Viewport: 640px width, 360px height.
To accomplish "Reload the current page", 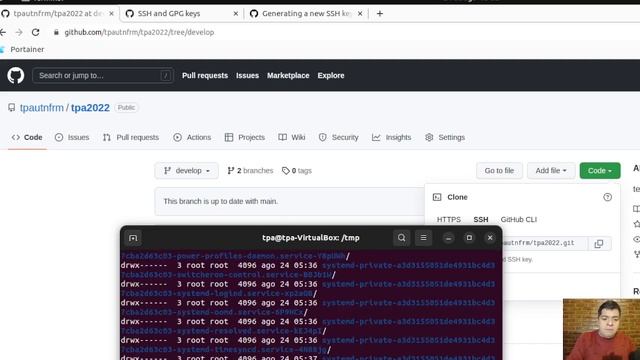I will (36, 32).
